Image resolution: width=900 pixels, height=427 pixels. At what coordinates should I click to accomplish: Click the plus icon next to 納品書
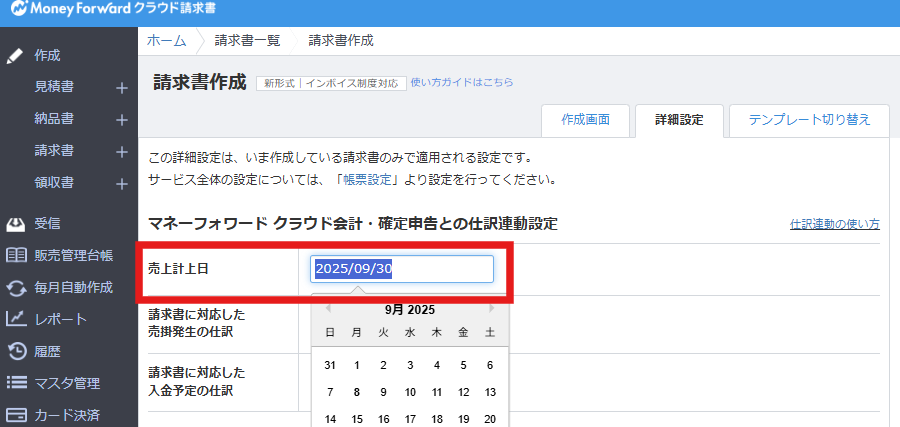point(121,120)
